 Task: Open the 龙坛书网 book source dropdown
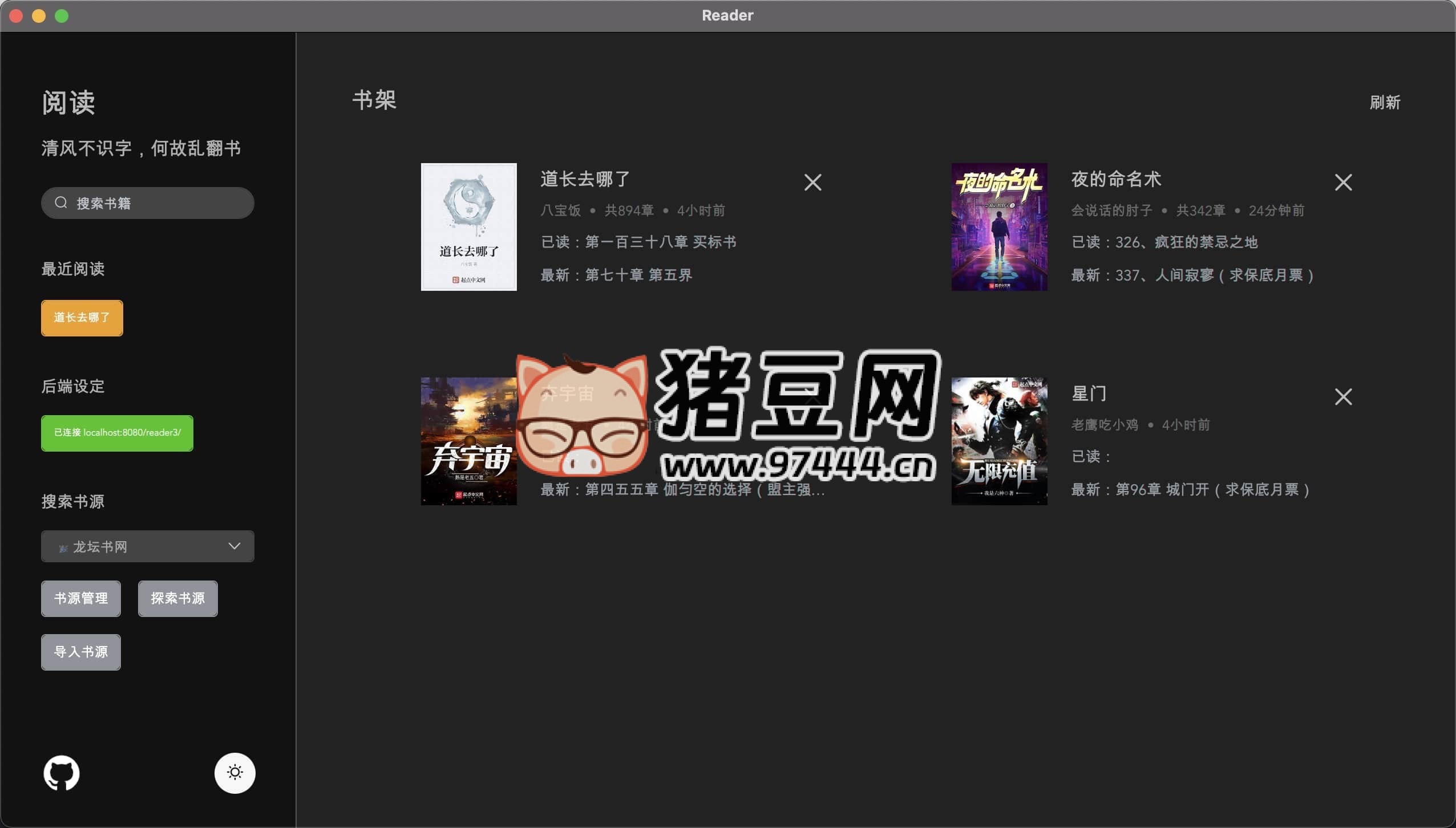point(147,546)
